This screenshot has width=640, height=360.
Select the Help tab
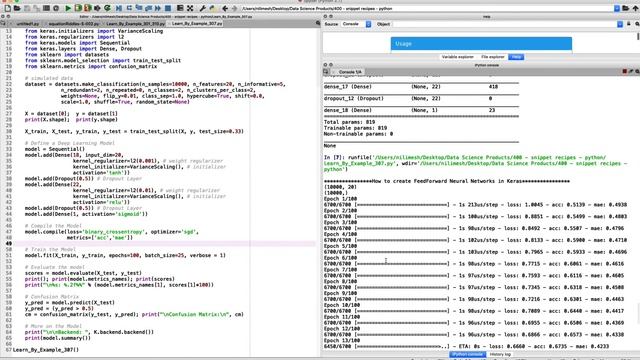516,57
